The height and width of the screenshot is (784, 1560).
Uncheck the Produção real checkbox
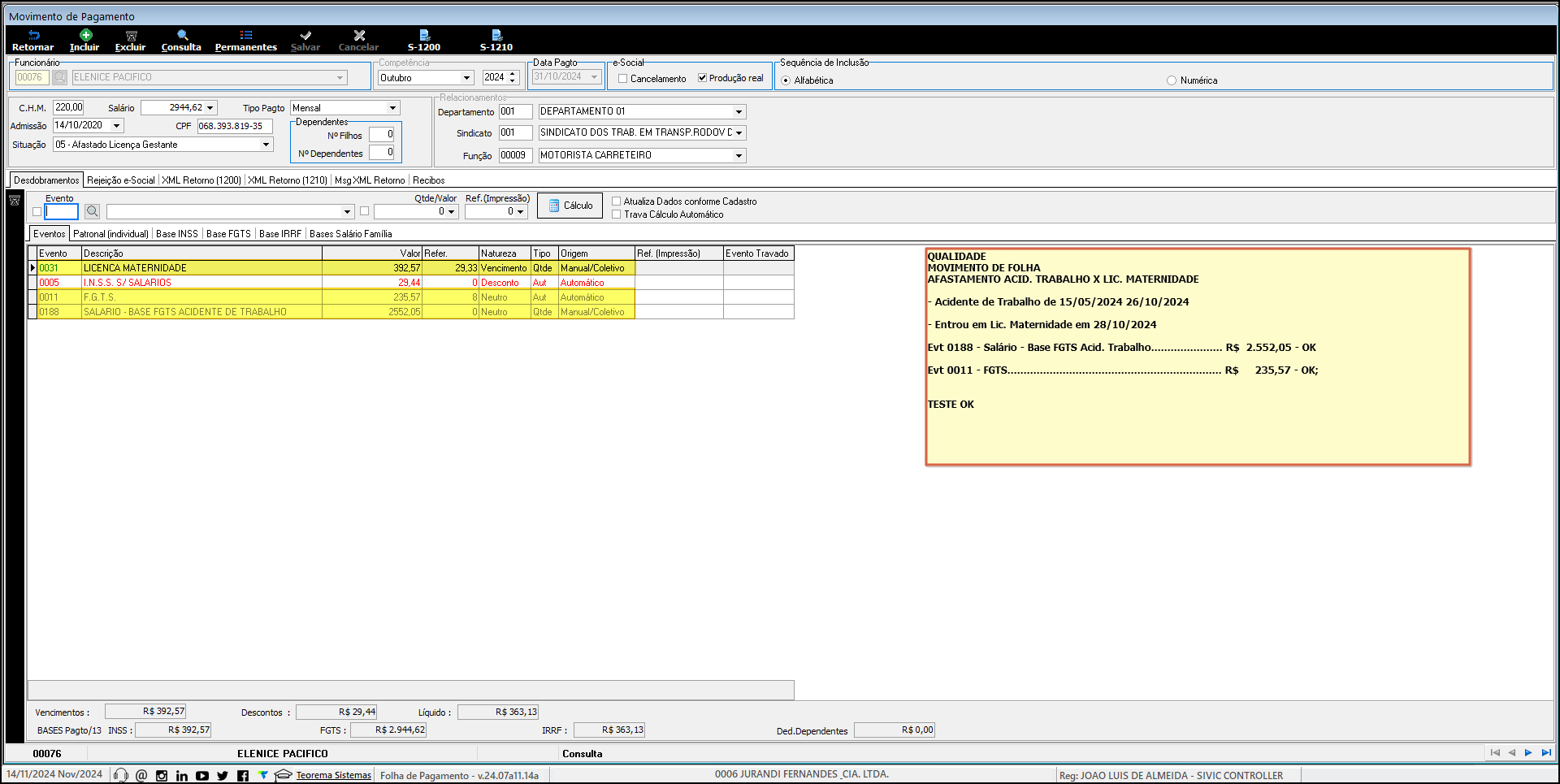click(702, 78)
